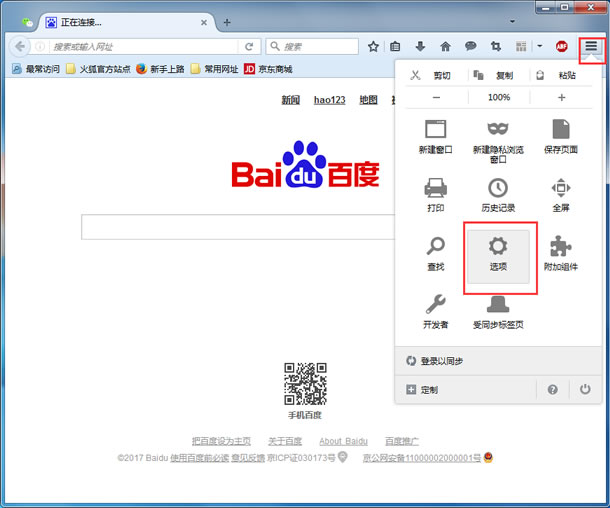Screen dimensions: 610x508
Task: Click 使用百度前必读 footer link
Action: click(199, 458)
